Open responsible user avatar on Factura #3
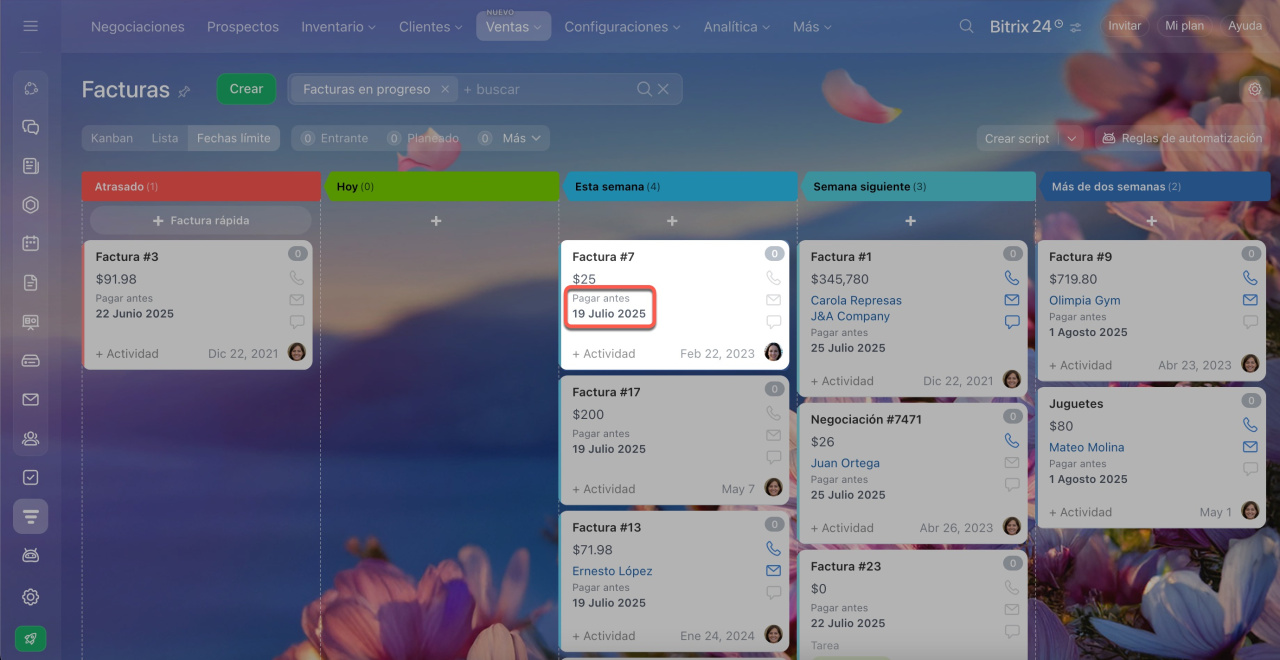This screenshot has width=1280, height=660. [x=297, y=352]
